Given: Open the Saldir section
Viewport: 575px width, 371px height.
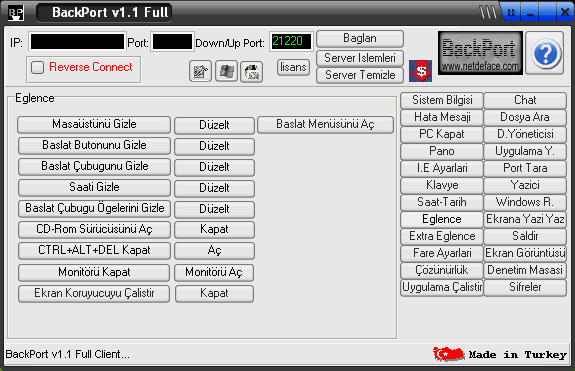Looking at the screenshot, I should 525,236.
